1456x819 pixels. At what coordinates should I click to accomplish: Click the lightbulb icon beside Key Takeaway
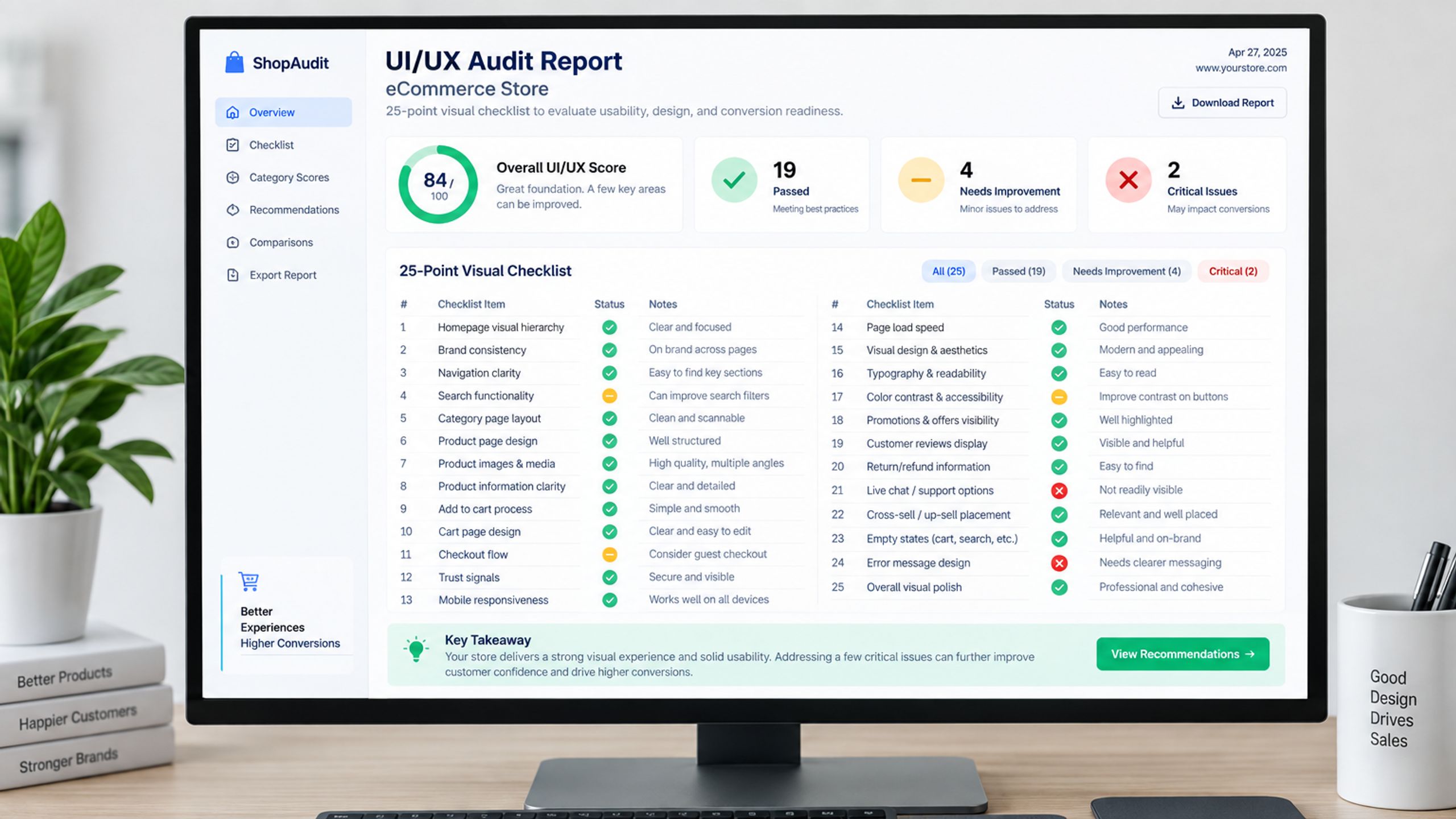click(x=416, y=649)
